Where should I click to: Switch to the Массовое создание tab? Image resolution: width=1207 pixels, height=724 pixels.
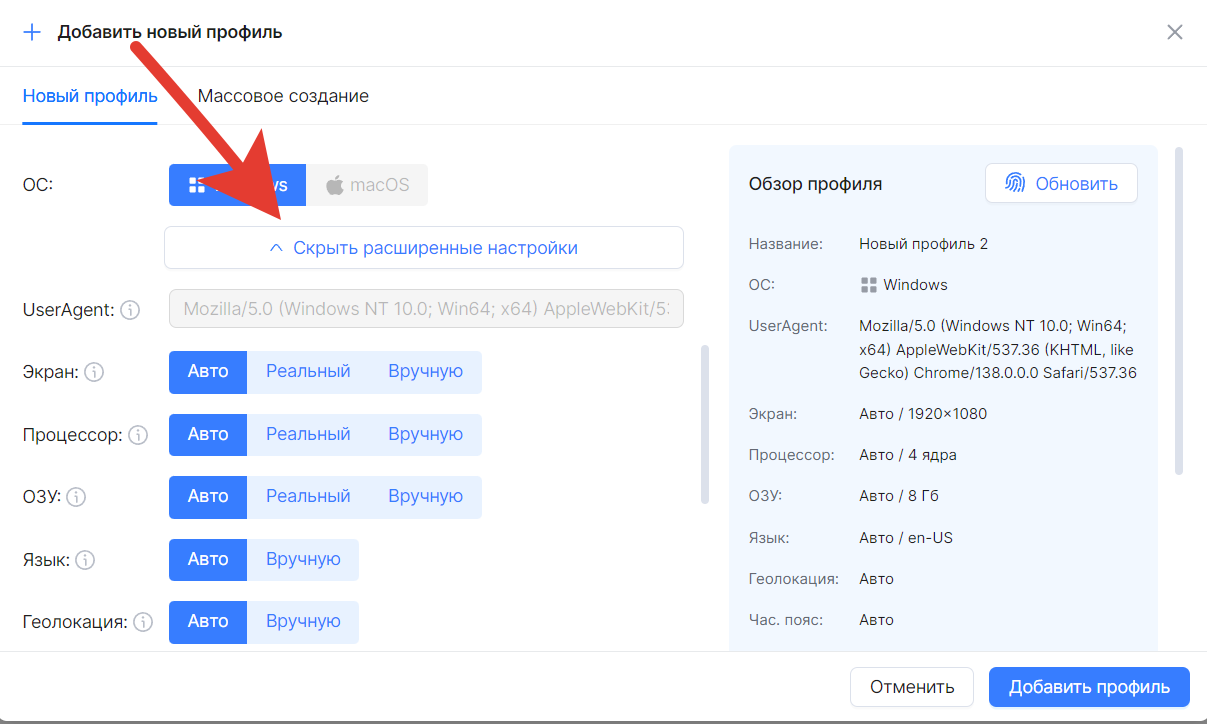[284, 95]
